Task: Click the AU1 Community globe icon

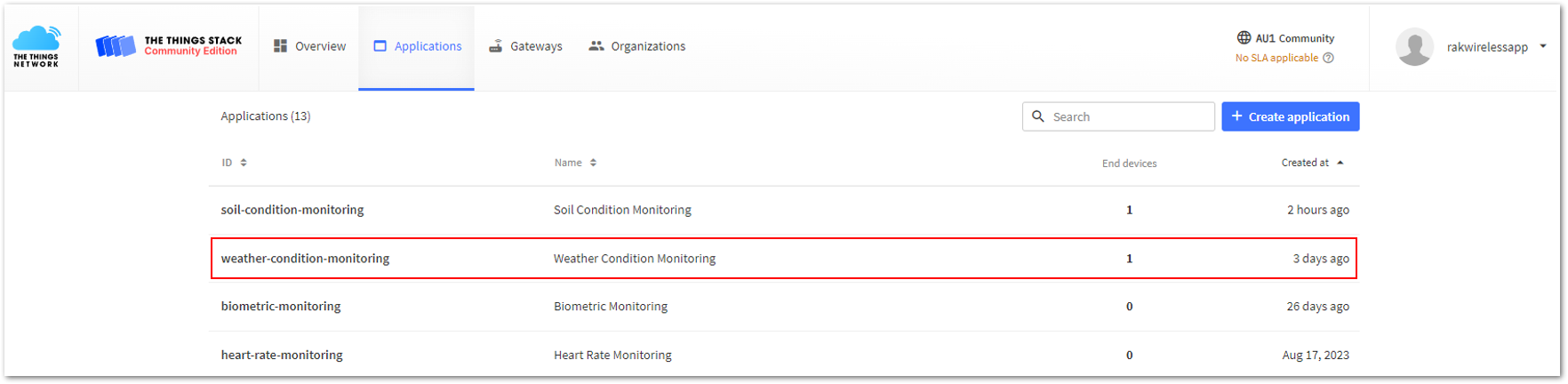Action: (x=1244, y=38)
